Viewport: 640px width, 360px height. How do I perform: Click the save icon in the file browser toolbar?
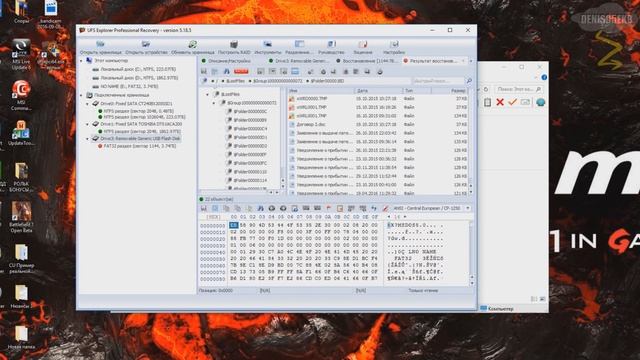pos(204,71)
